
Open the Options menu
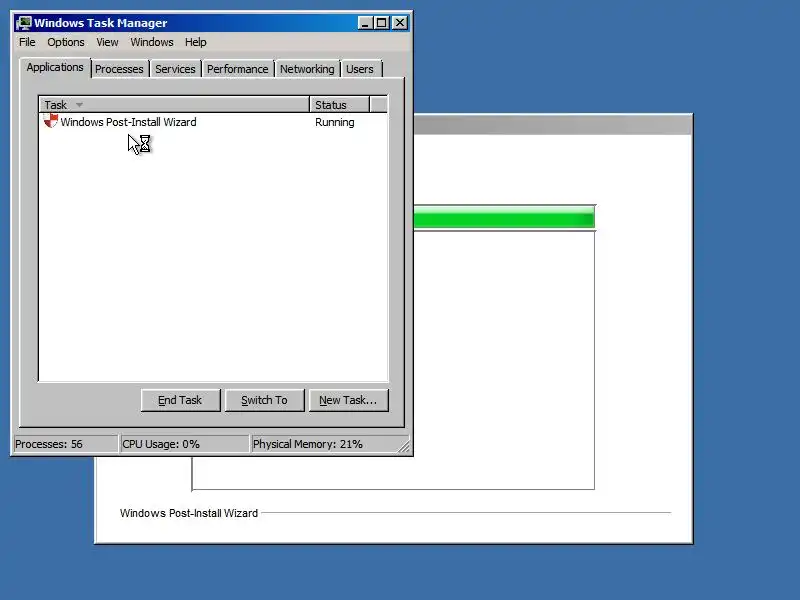point(66,42)
